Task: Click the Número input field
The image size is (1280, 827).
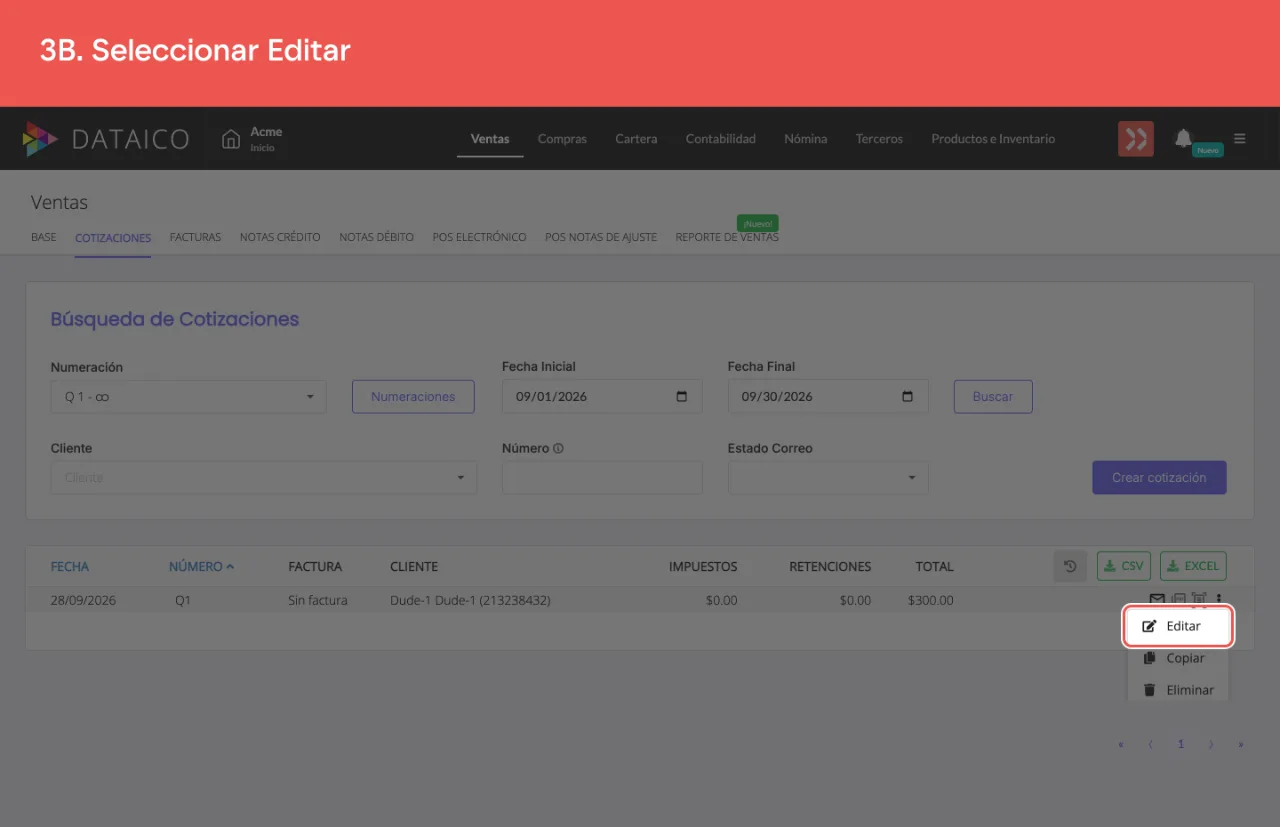Action: (602, 477)
